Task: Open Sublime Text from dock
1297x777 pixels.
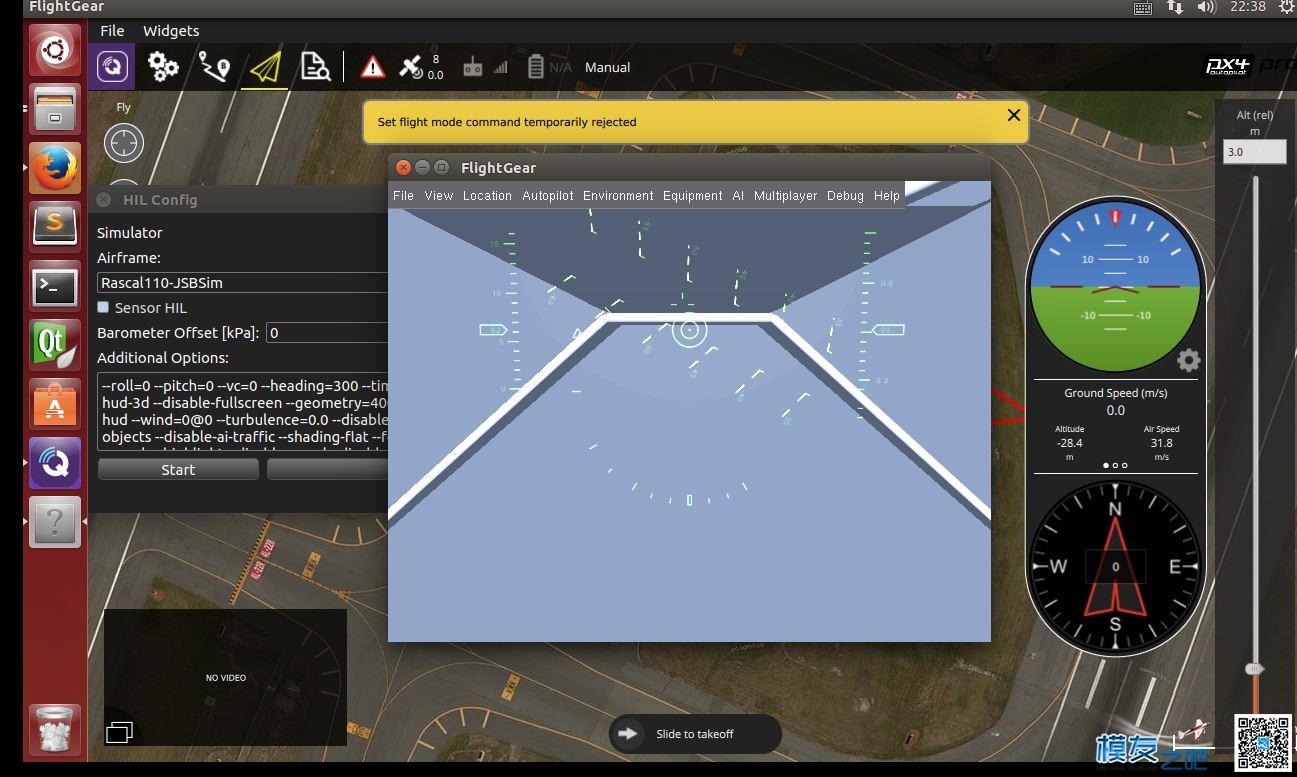Action: click(55, 226)
